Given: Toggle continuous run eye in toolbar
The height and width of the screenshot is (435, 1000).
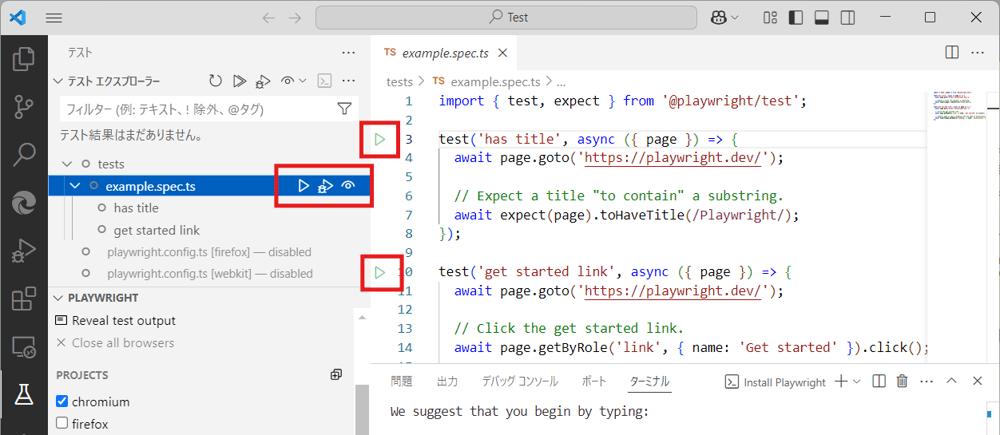Looking at the screenshot, I should click(x=288, y=81).
